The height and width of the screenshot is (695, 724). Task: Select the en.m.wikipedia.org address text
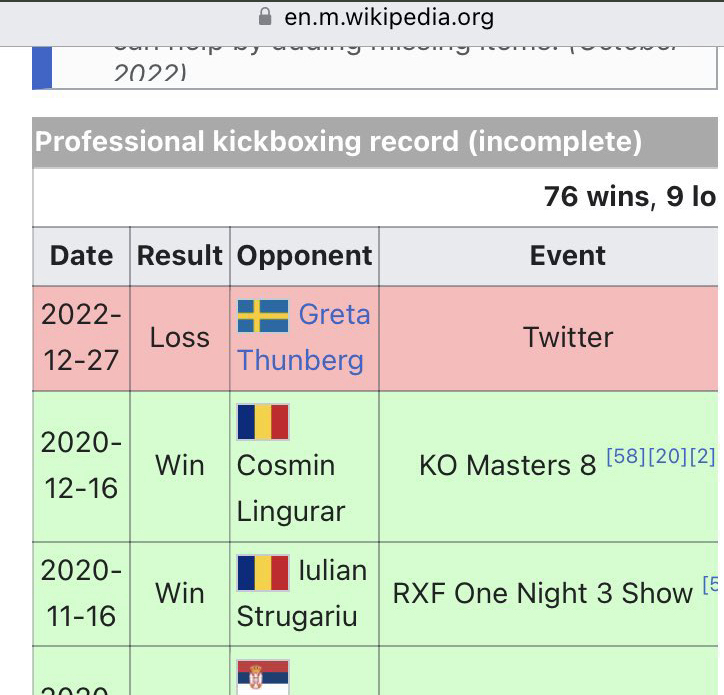tap(389, 17)
